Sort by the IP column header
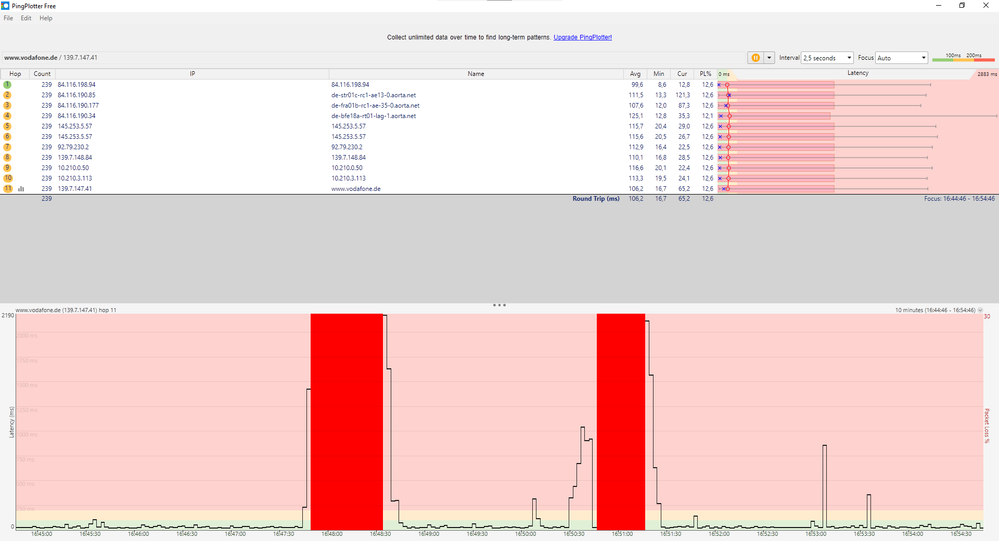Image resolution: width=999 pixels, height=541 pixels. coord(192,74)
